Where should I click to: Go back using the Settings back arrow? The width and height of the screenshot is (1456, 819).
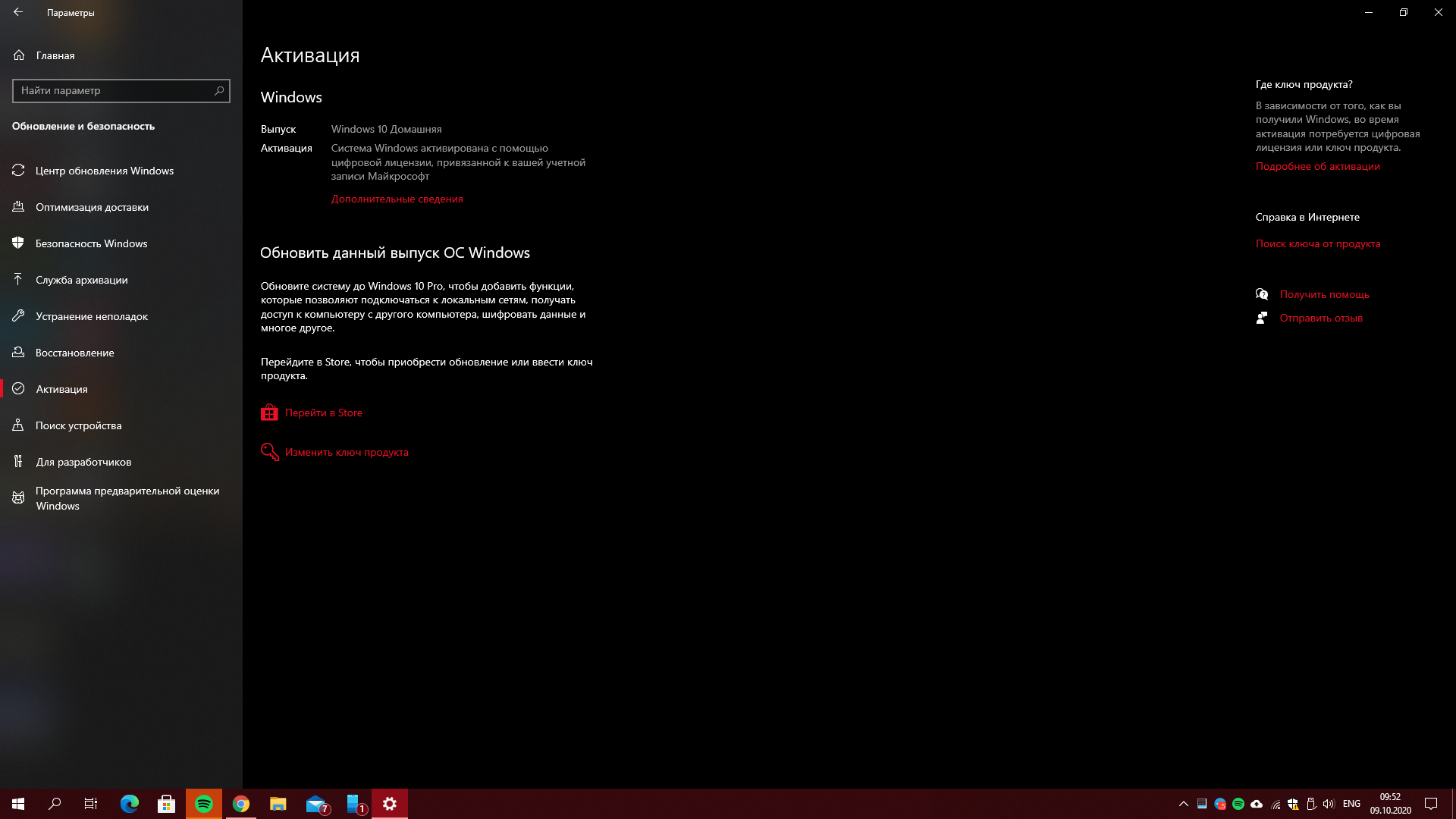click(x=18, y=12)
